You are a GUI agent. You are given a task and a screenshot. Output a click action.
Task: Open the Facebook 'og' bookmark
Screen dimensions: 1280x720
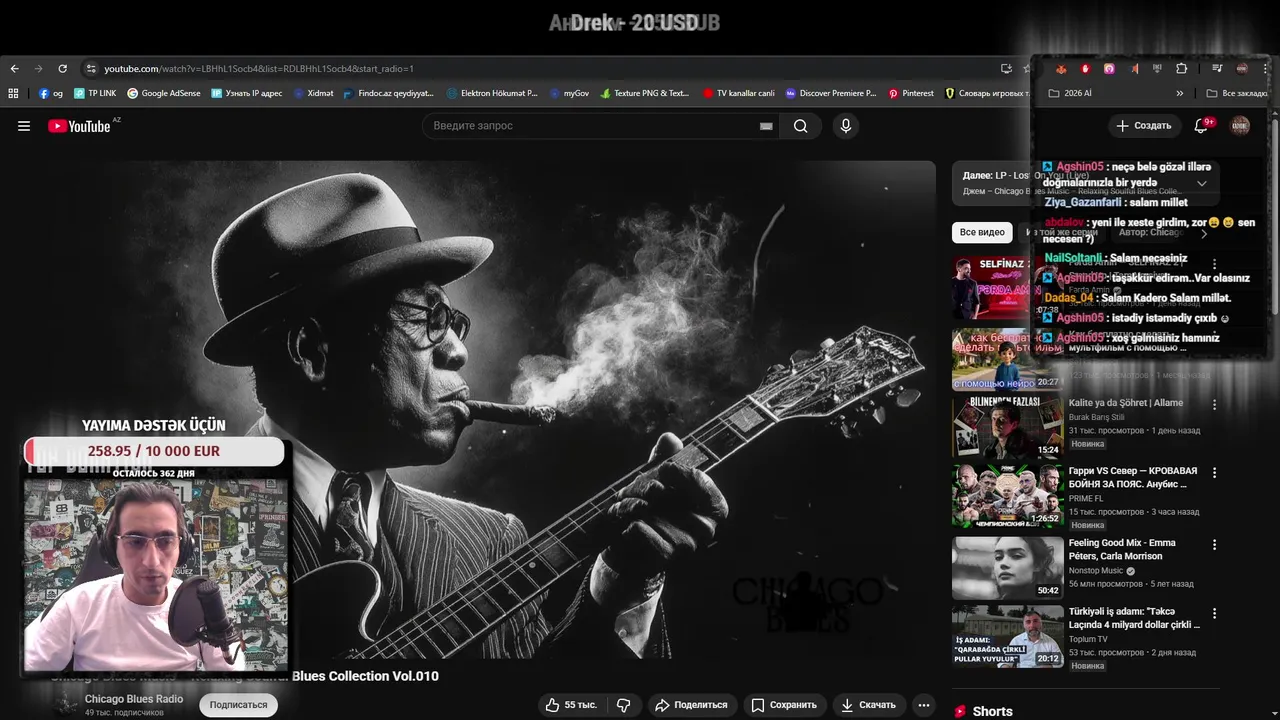[x=51, y=93]
